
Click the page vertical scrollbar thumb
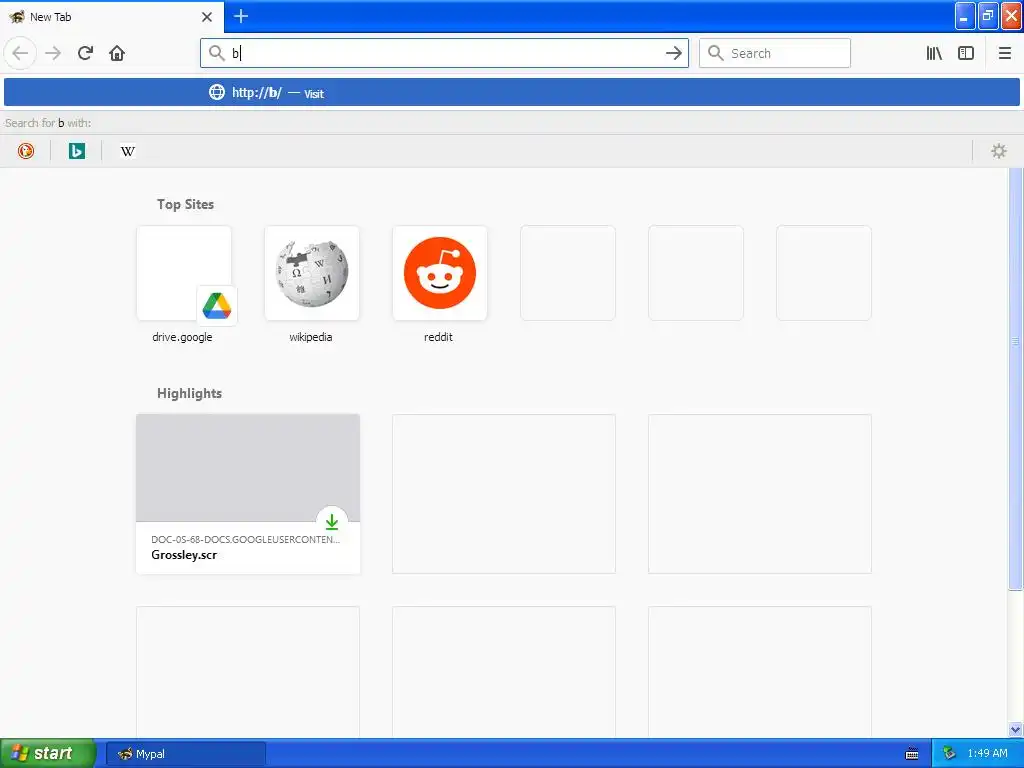(x=1016, y=379)
